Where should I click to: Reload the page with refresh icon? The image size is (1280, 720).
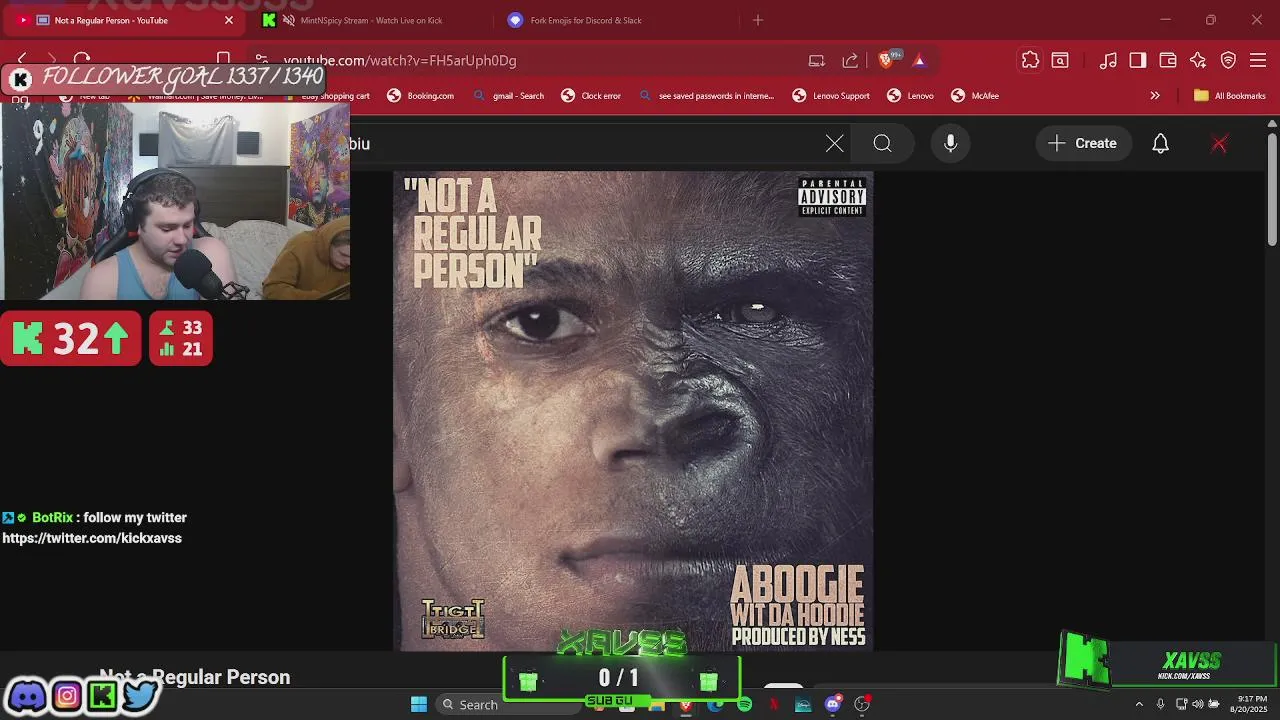pyautogui.click(x=82, y=60)
